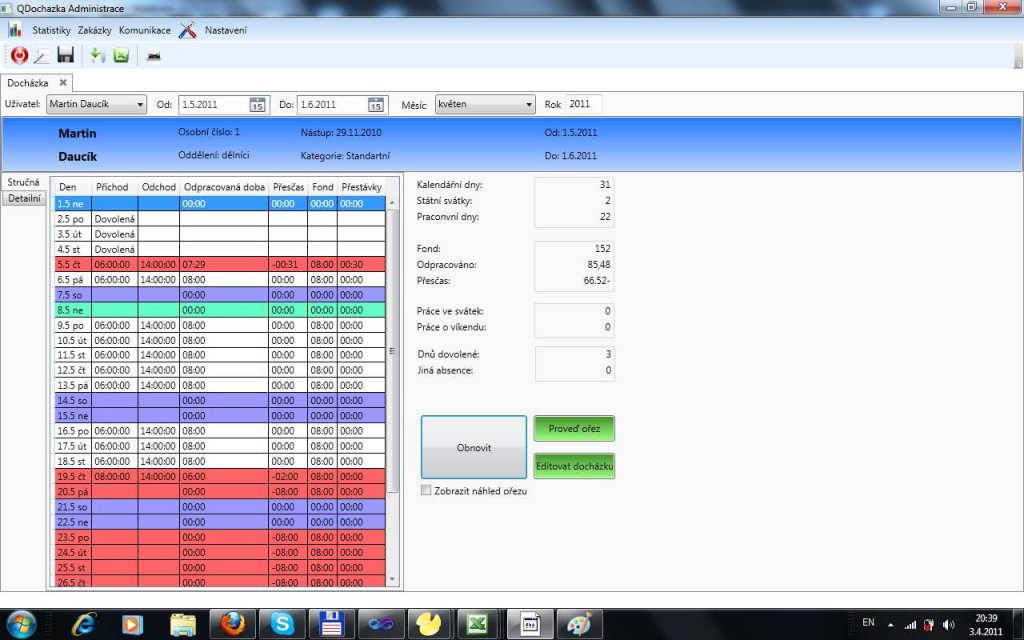Open the calendar picker for Do date

pyautogui.click(x=376, y=104)
